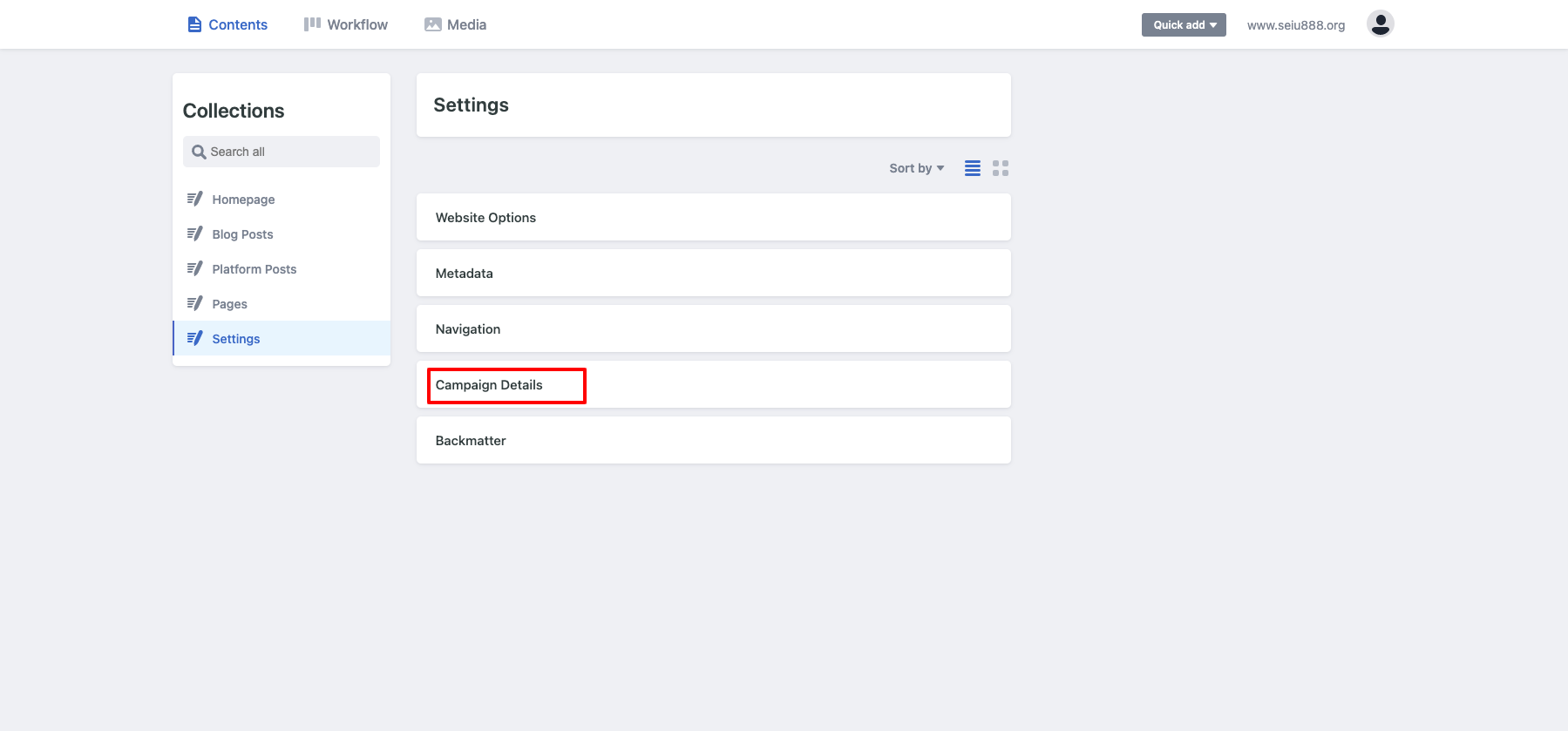Click the Homepage collection icon

click(194, 199)
